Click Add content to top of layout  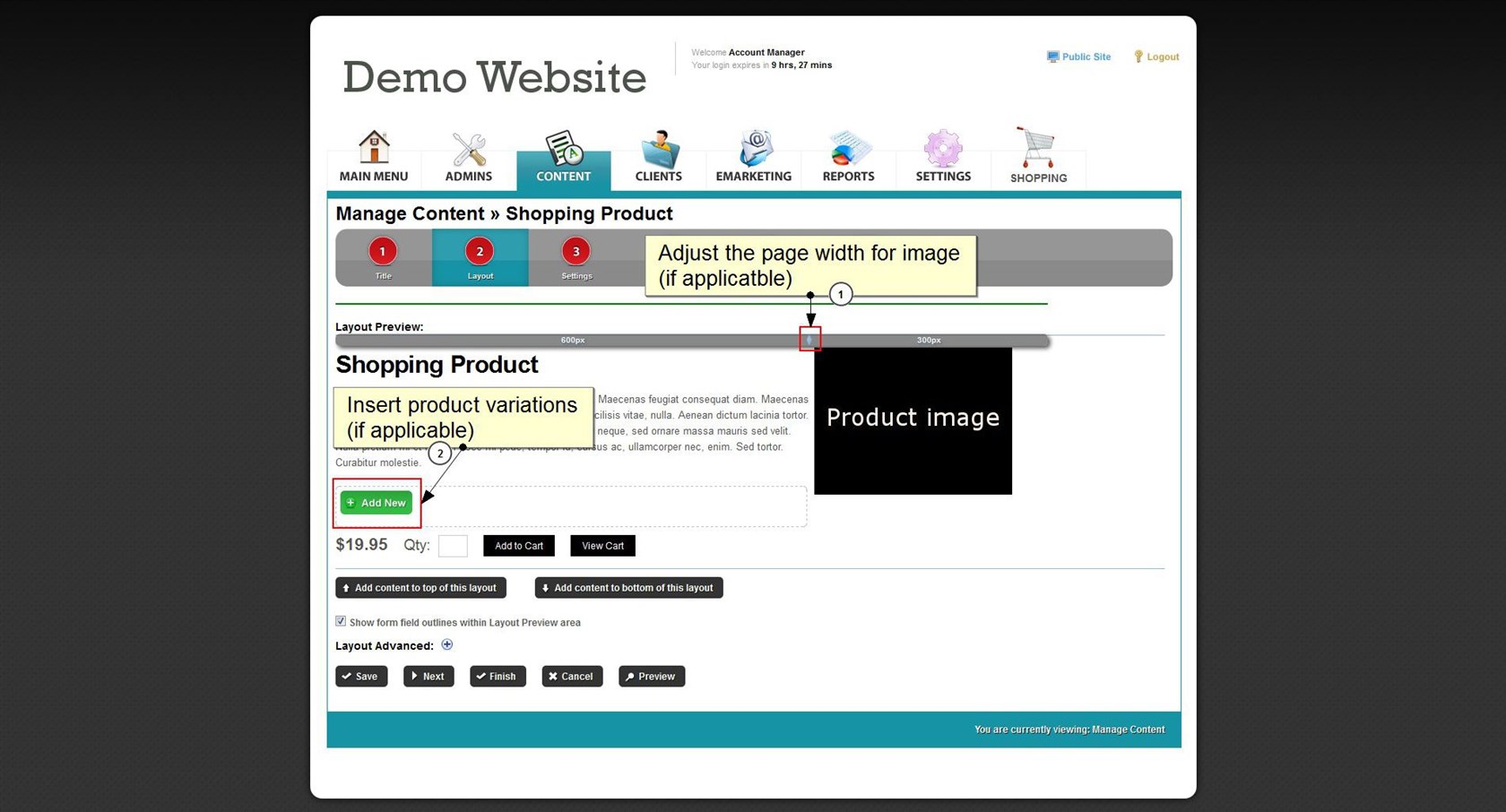(420, 588)
